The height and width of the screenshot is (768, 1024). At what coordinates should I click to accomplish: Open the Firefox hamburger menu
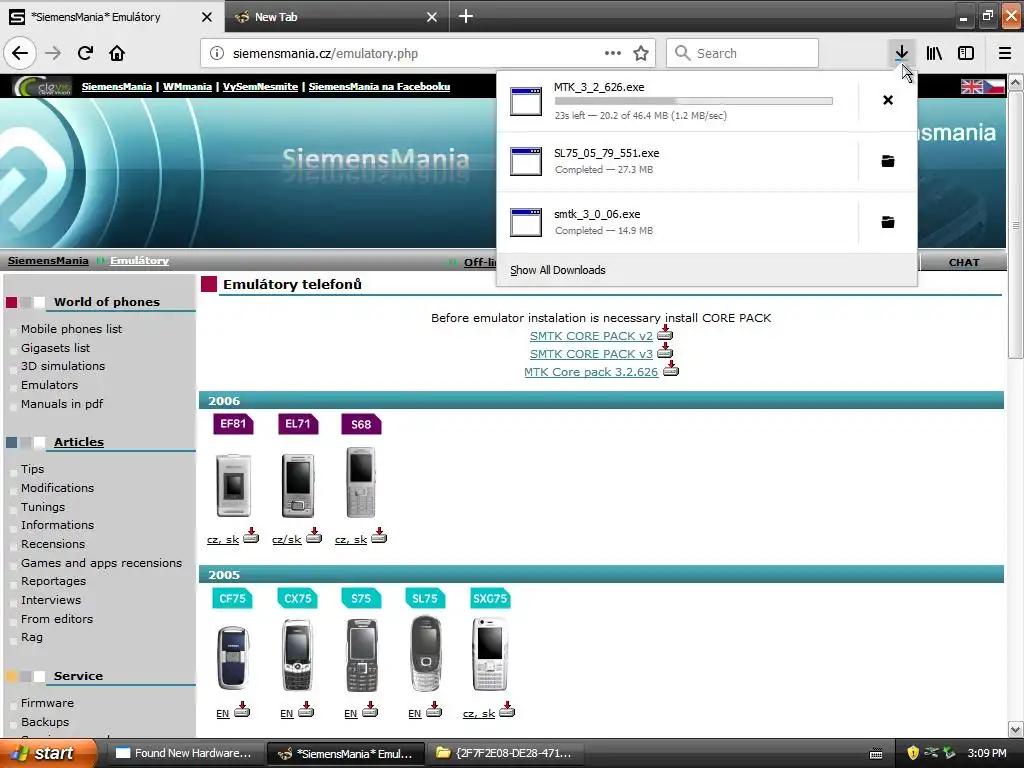1004,53
